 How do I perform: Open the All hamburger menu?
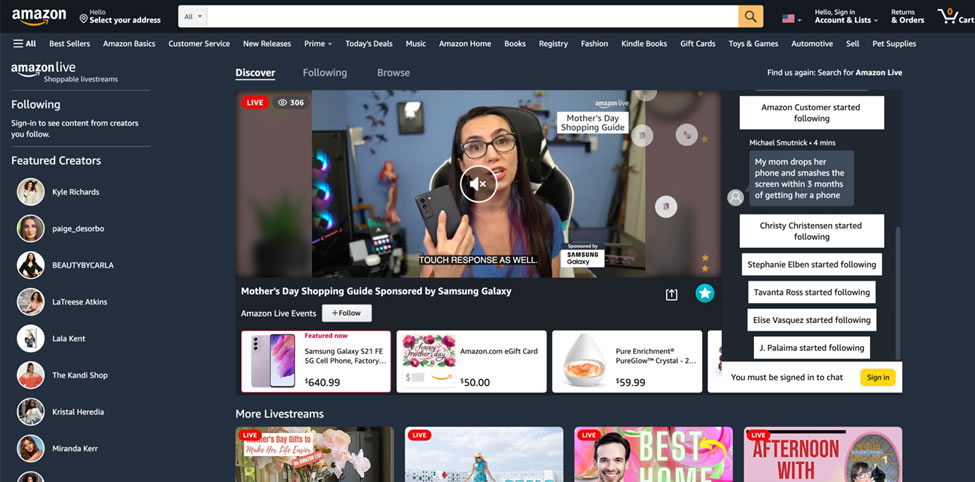point(25,44)
